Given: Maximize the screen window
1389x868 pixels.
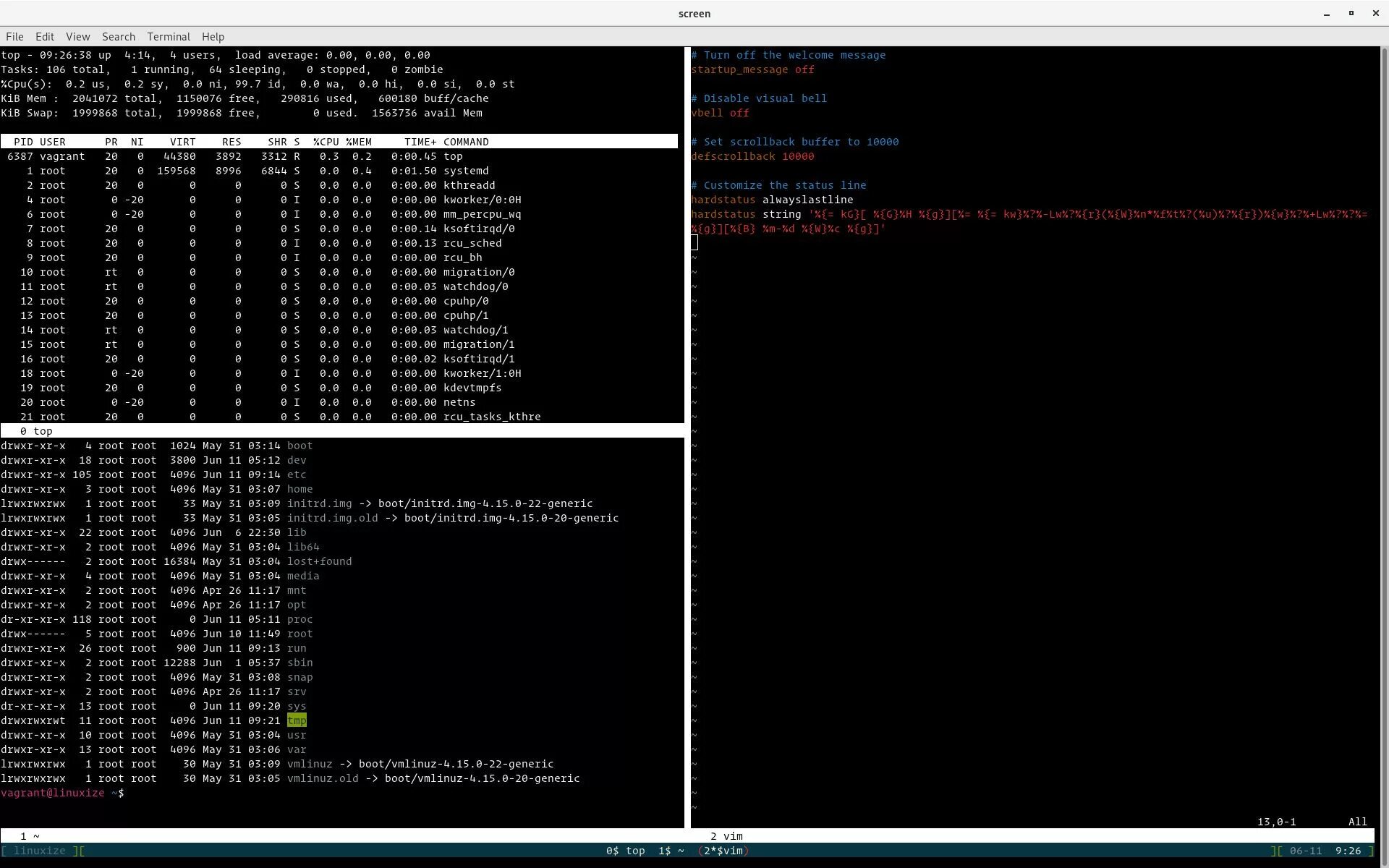Looking at the screenshot, I should click(x=1351, y=14).
